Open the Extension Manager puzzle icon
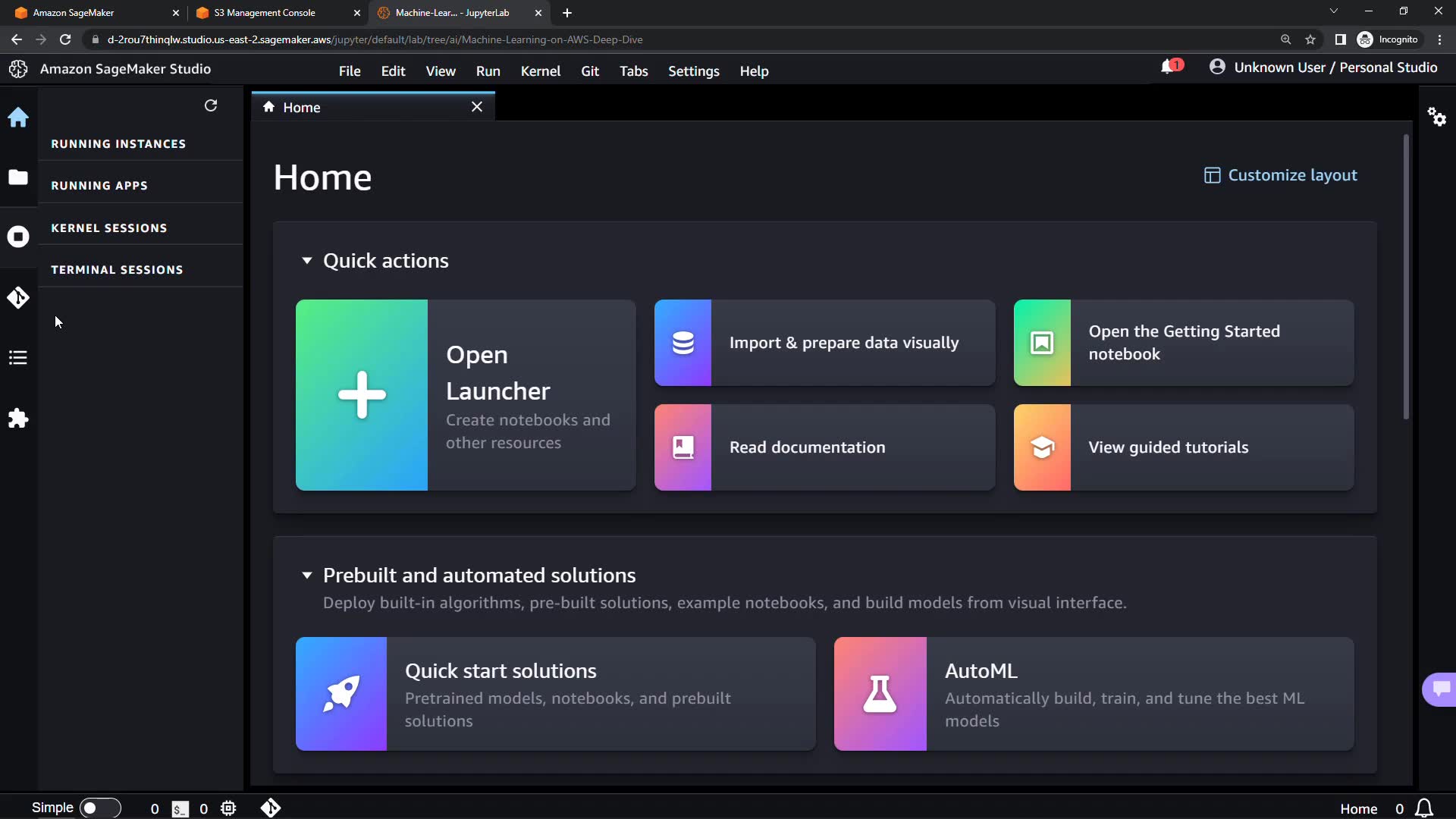The width and height of the screenshot is (1456, 819). pos(18,419)
